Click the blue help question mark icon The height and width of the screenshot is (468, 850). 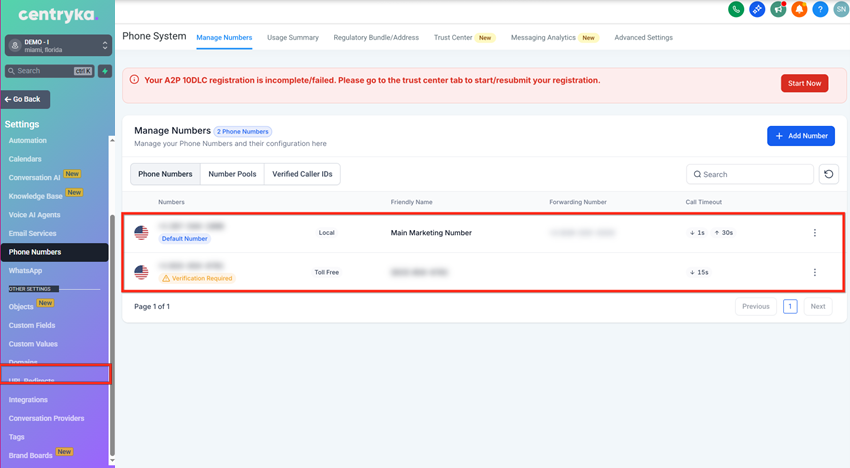820,9
